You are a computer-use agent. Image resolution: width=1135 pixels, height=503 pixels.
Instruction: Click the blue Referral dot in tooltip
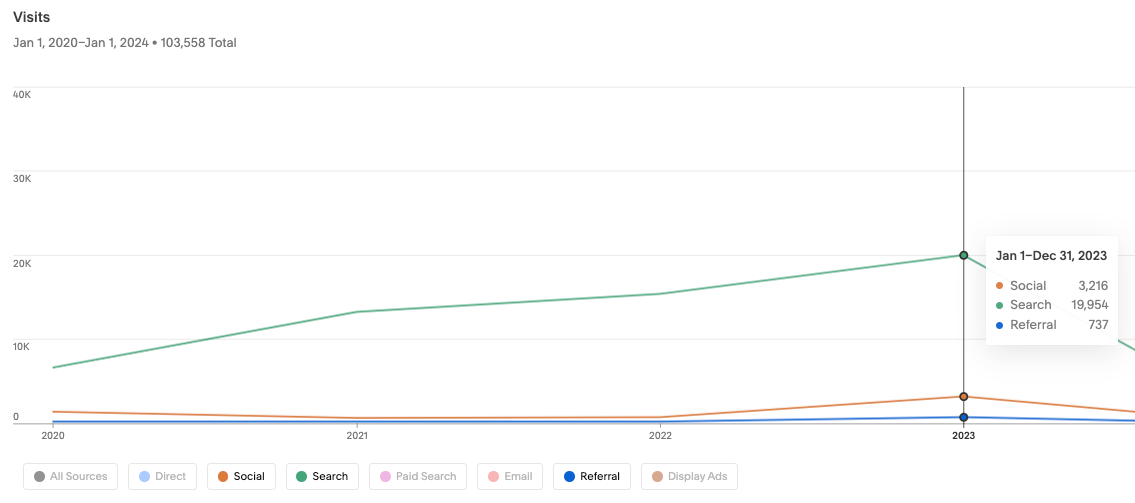pyautogui.click(x=1000, y=325)
